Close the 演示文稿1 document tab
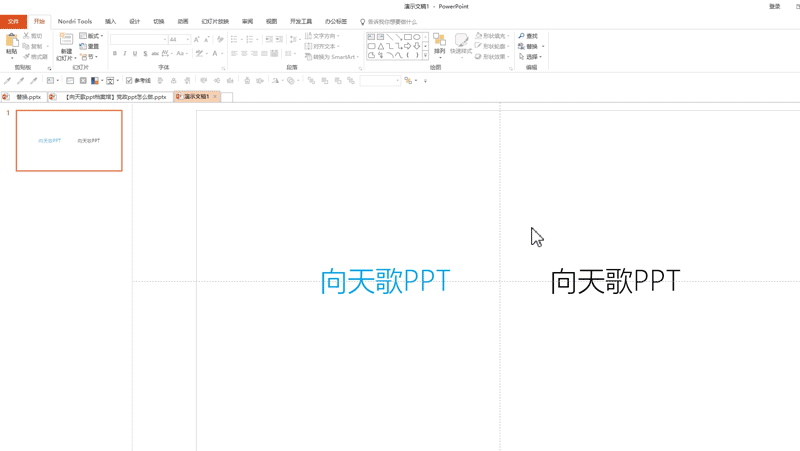 pyautogui.click(x=215, y=96)
